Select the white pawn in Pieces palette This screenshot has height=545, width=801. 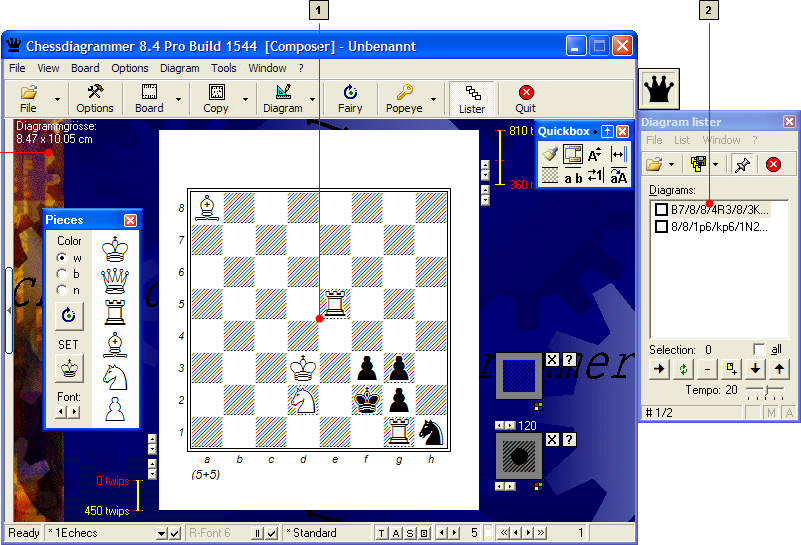[115, 409]
